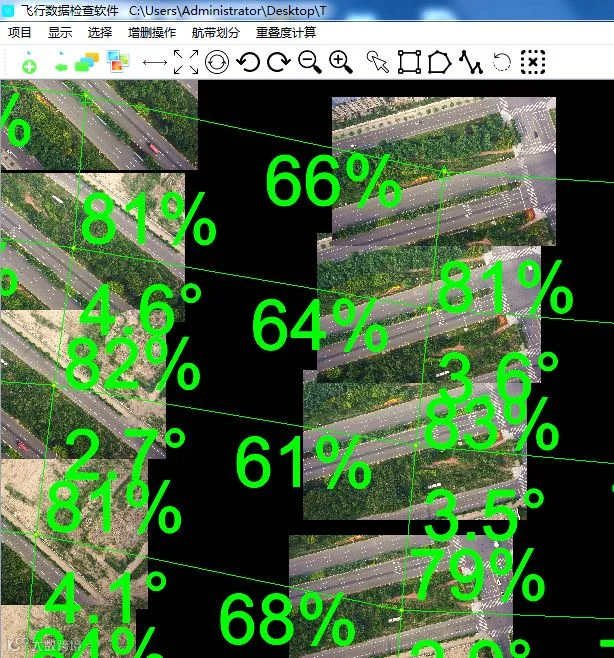Open the 选择 menu
614x658 pixels.
click(x=100, y=32)
